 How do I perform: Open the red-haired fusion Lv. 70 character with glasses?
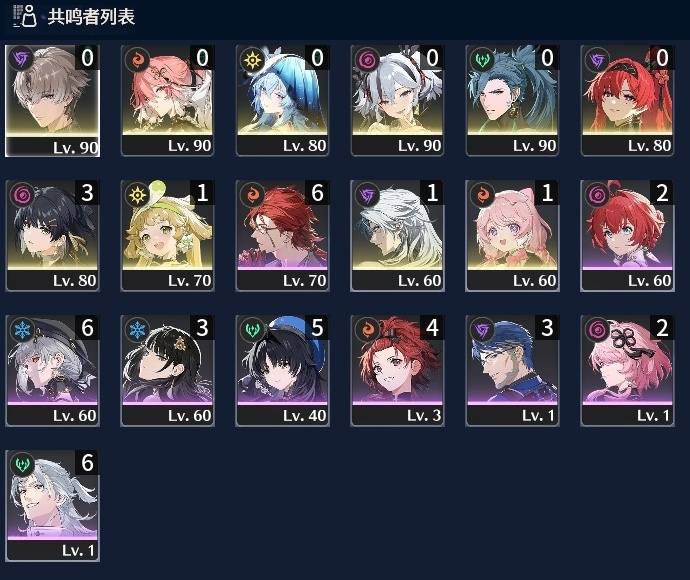point(283,236)
